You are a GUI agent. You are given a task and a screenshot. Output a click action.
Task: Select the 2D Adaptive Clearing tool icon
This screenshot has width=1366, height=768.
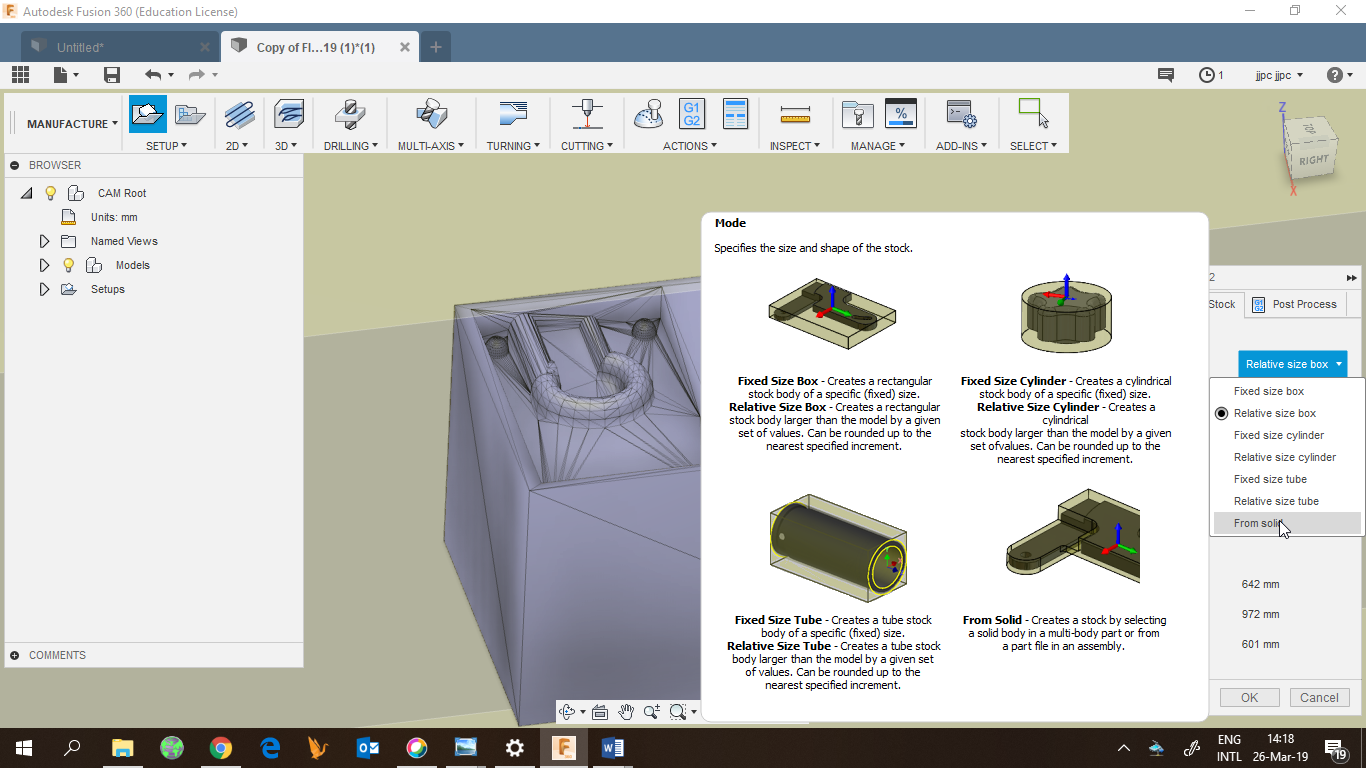point(239,114)
